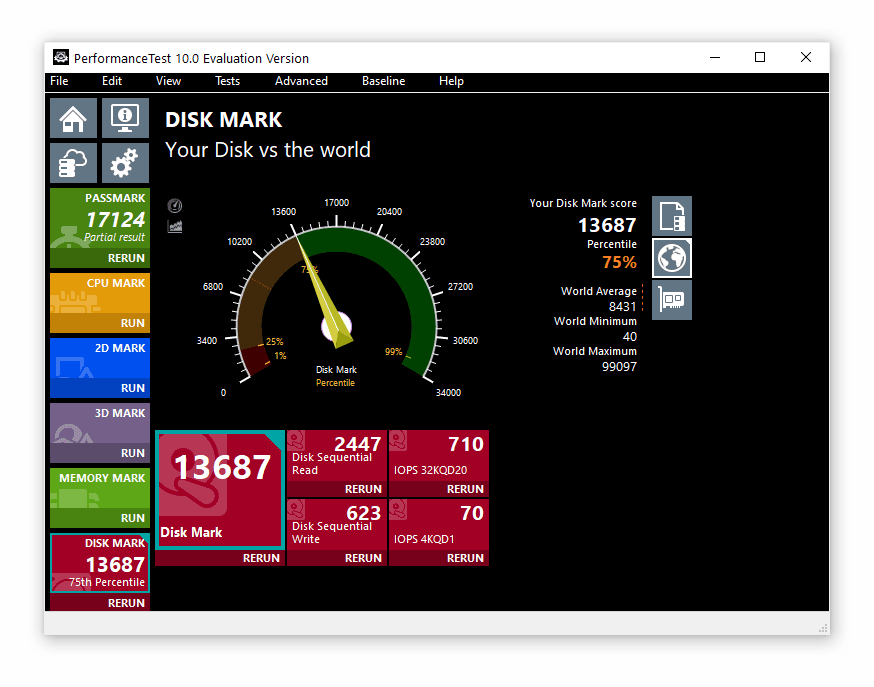The image size is (874, 687).
Task: Open the Home dashboard icon
Action: tap(73, 118)
